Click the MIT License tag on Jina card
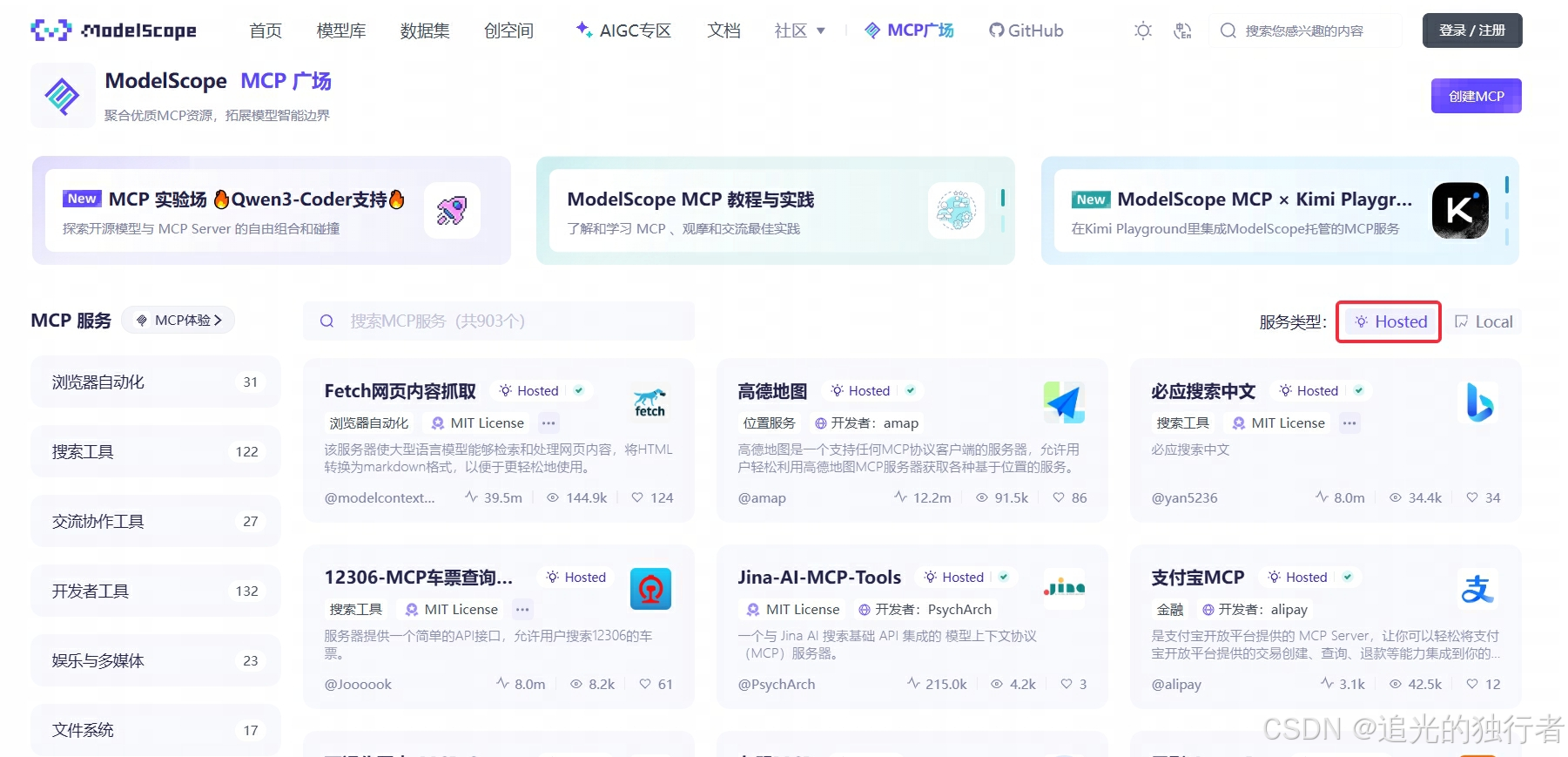 (793, 610)
